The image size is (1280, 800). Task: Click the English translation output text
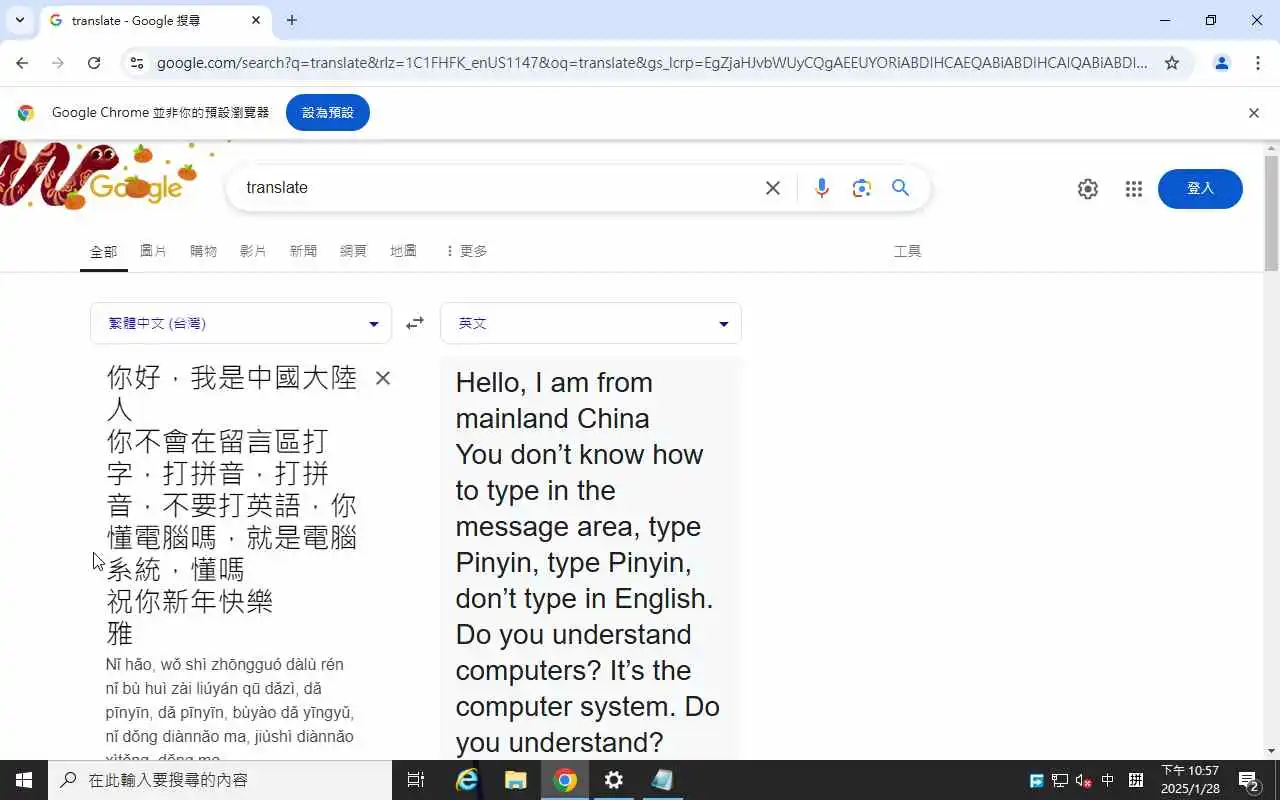click(590, 562)
